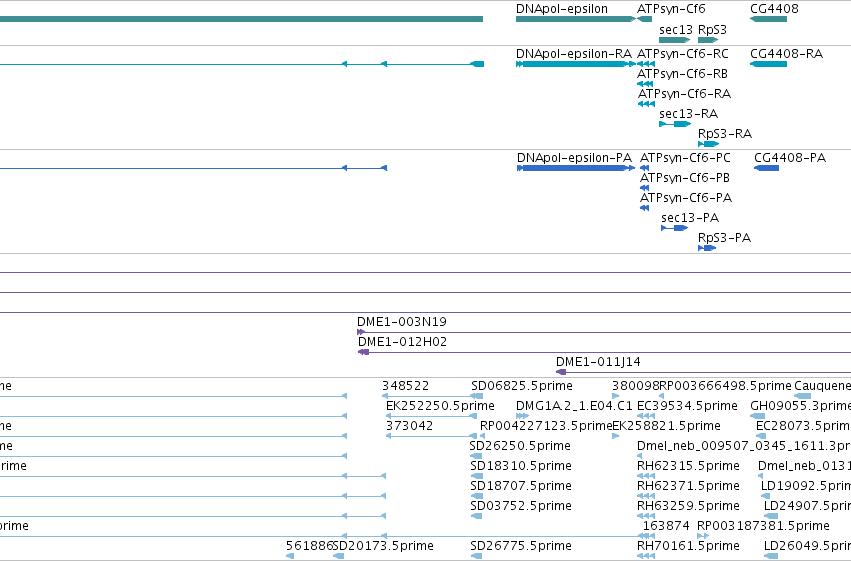Image resolution: width=851 pixels, height=561 pixels.
Task: Select EST RP003187381.5prime
Action: point(703,537)
